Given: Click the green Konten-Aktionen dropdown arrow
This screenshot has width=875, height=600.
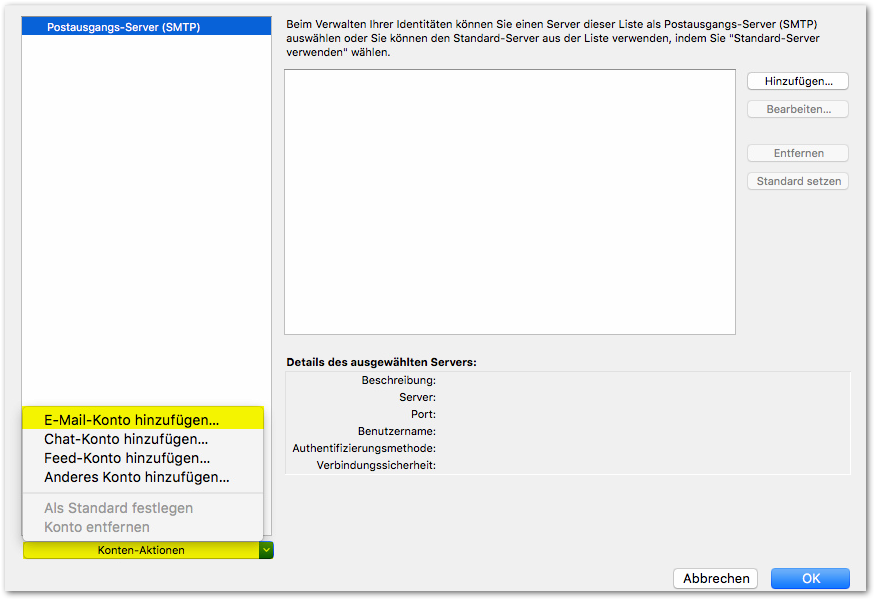Looking at the screenshot, I should (266, 549).
